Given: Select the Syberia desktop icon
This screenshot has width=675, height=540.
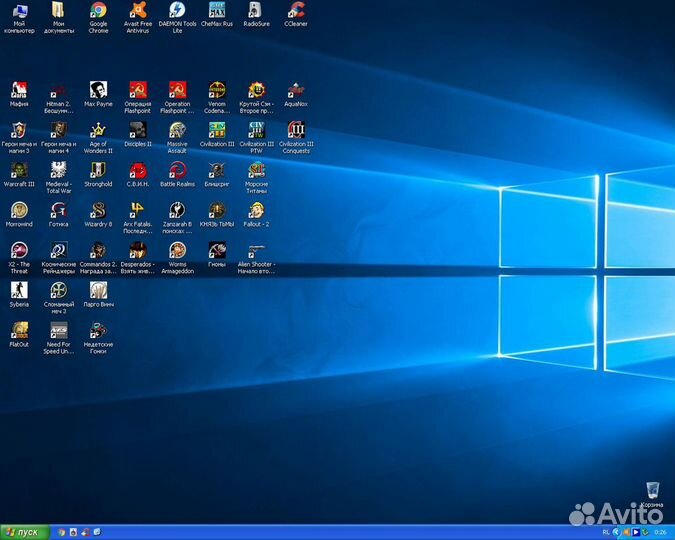Looking at the screenshot, I should pos(19,295).
